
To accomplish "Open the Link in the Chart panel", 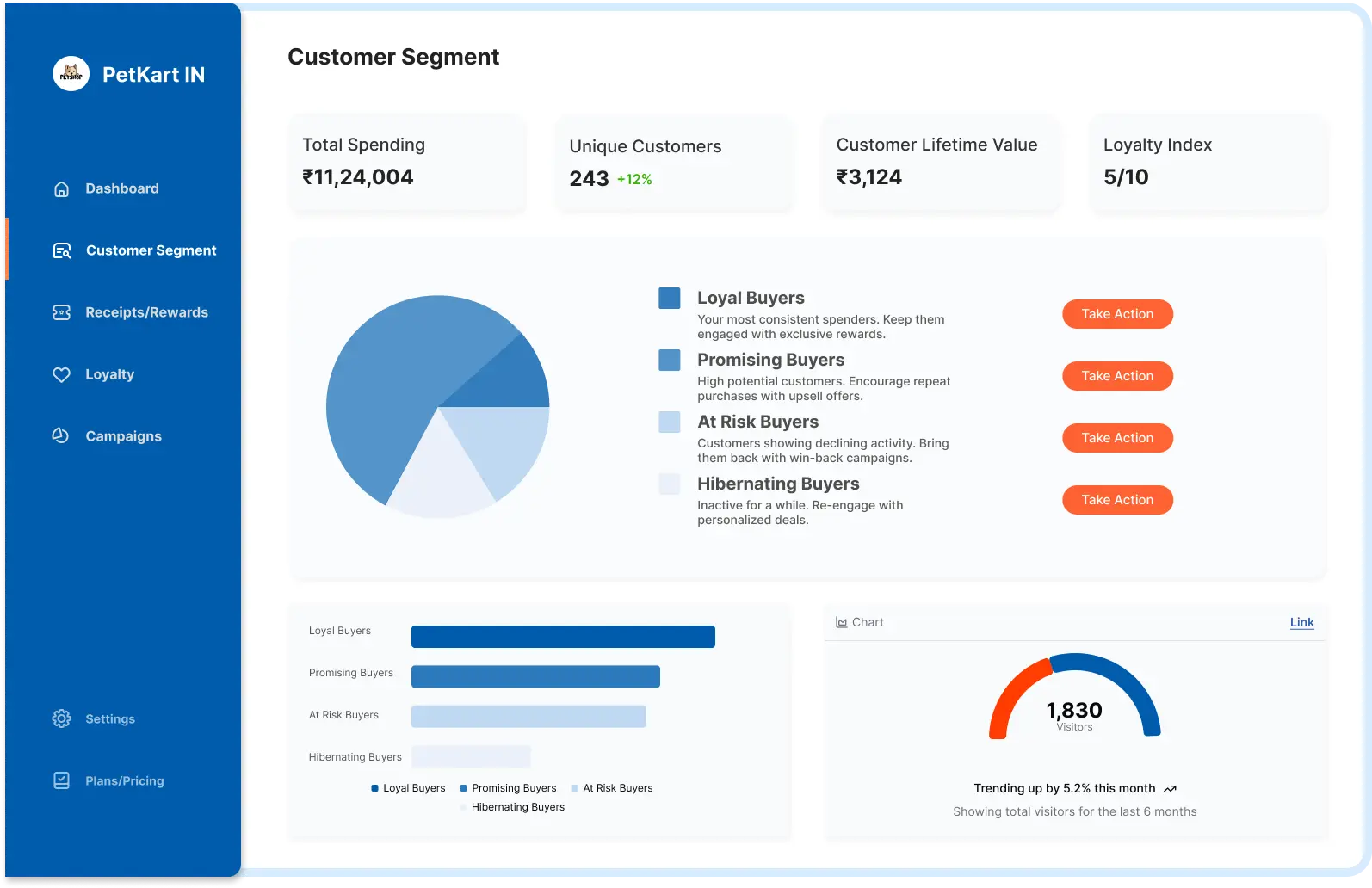I will pos(1301,623).
